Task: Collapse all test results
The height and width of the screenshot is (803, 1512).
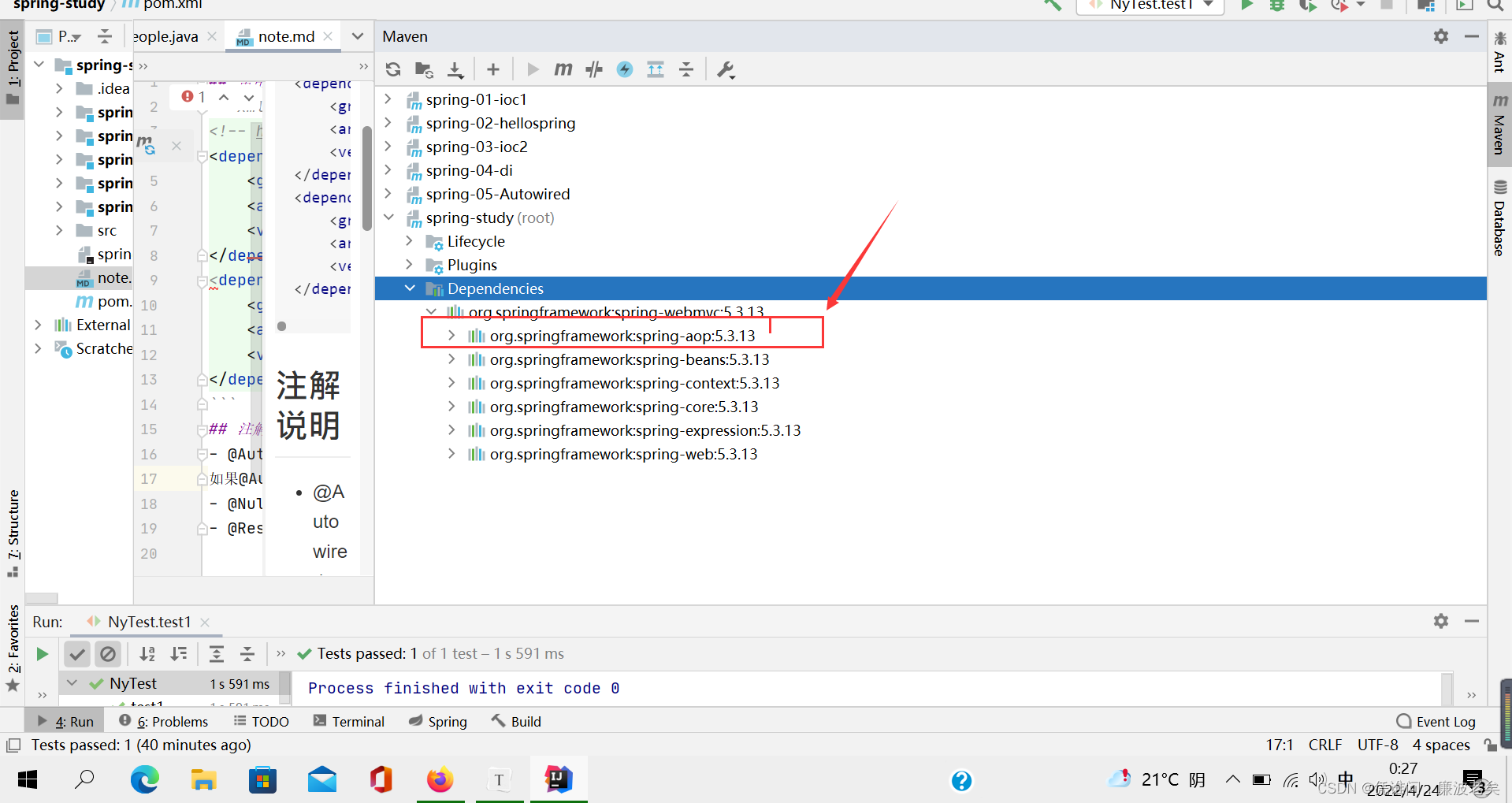Action: click(247, 654)
